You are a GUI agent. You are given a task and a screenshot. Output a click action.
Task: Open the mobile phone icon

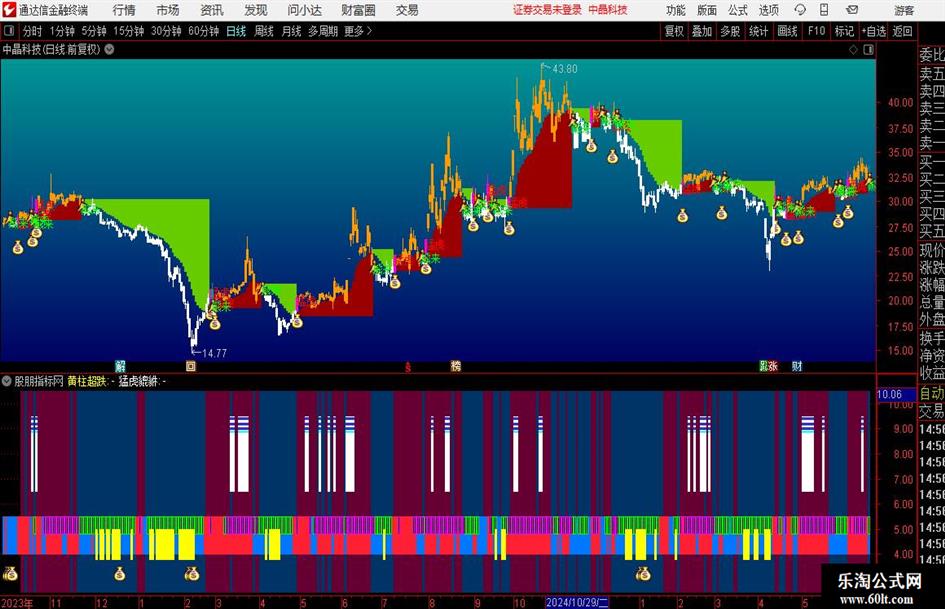pos(824,10)
